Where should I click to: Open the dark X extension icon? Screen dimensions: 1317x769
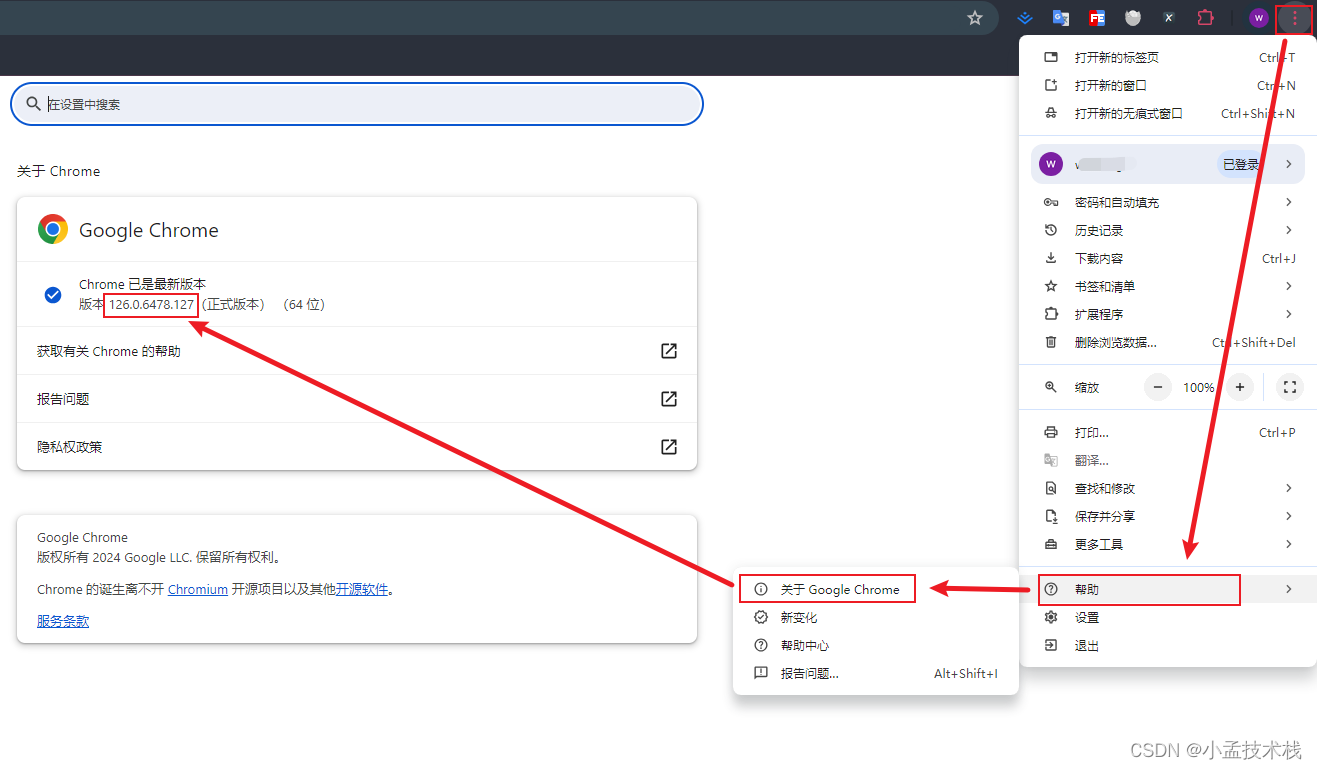pos(1169,18)
